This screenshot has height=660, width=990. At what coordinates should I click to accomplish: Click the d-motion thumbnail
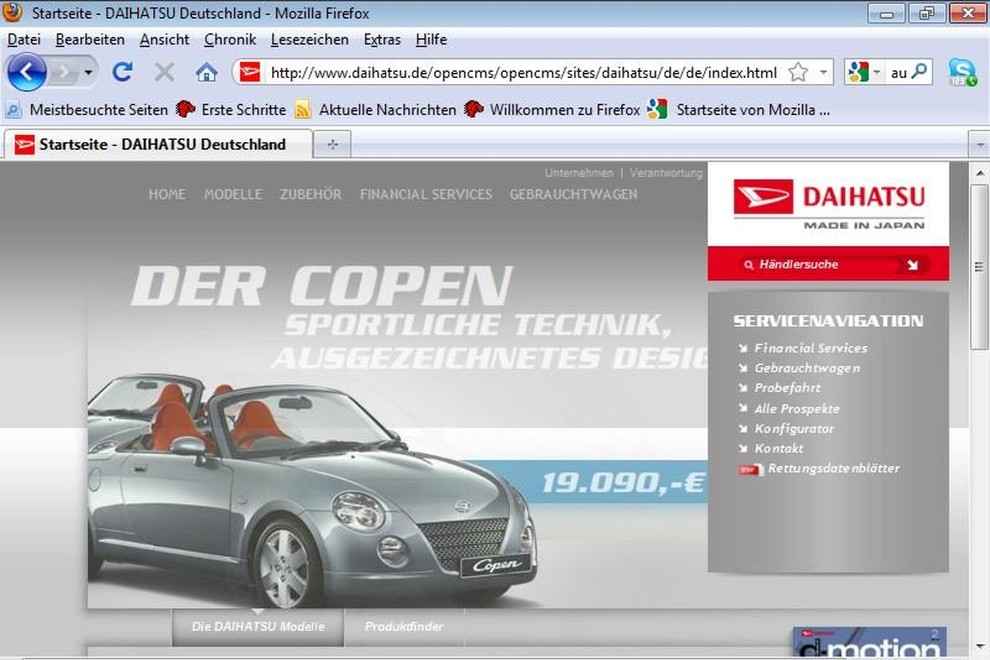869,642
